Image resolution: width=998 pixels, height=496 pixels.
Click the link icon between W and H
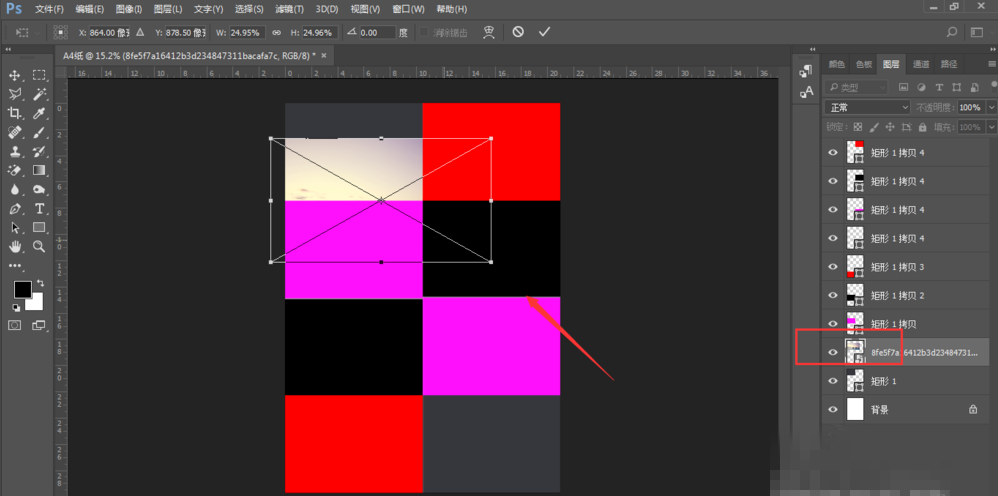coord(276,33)
